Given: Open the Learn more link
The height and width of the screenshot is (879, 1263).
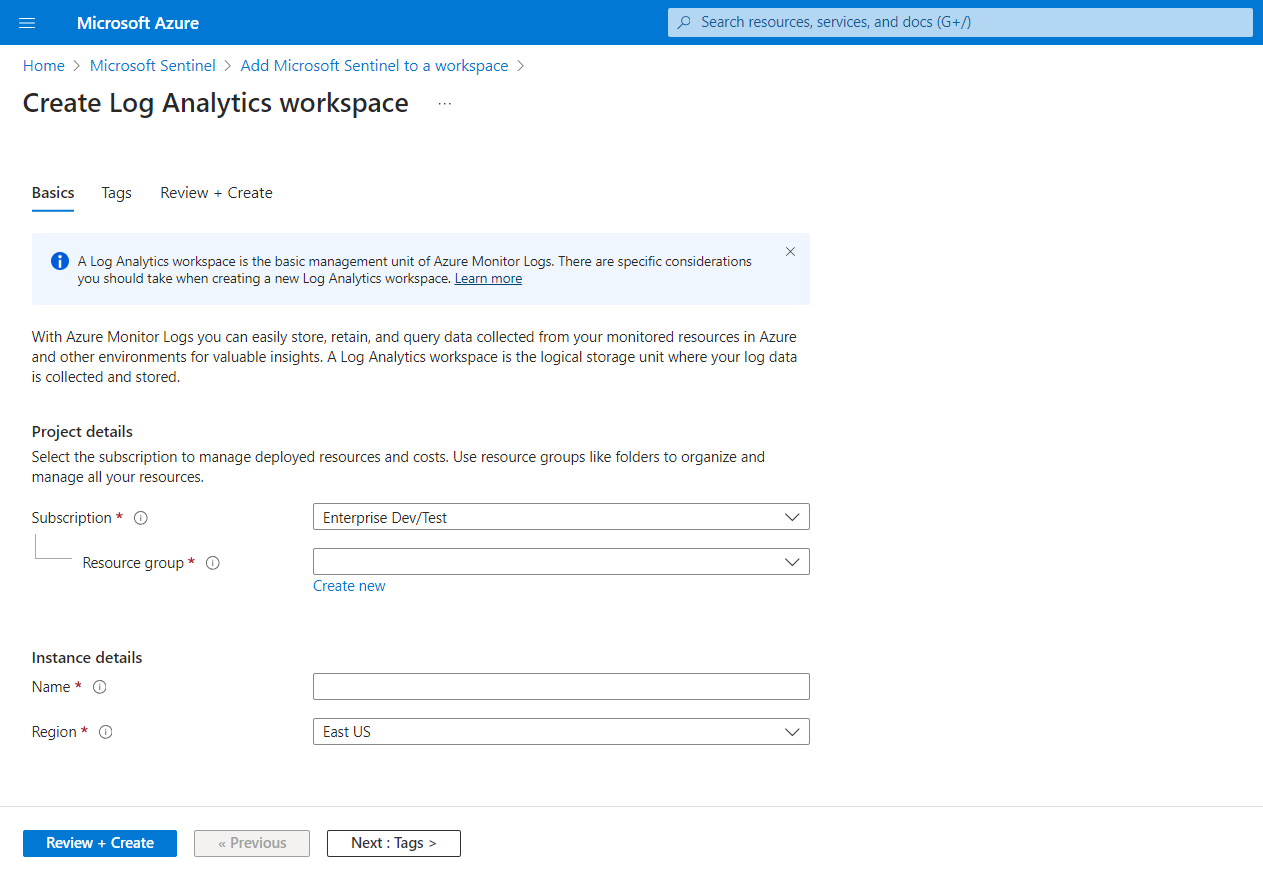Looking at the screenshot, I should 488,279.
